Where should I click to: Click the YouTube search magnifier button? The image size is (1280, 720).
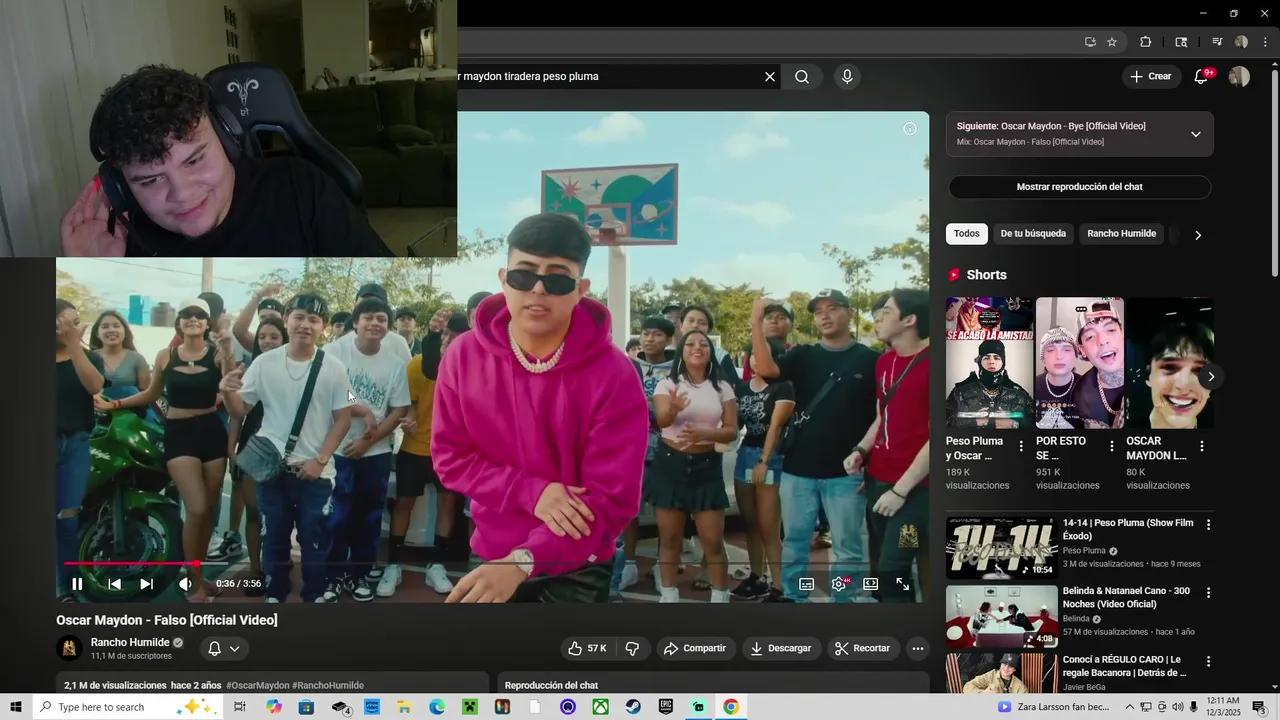(802, 77)
